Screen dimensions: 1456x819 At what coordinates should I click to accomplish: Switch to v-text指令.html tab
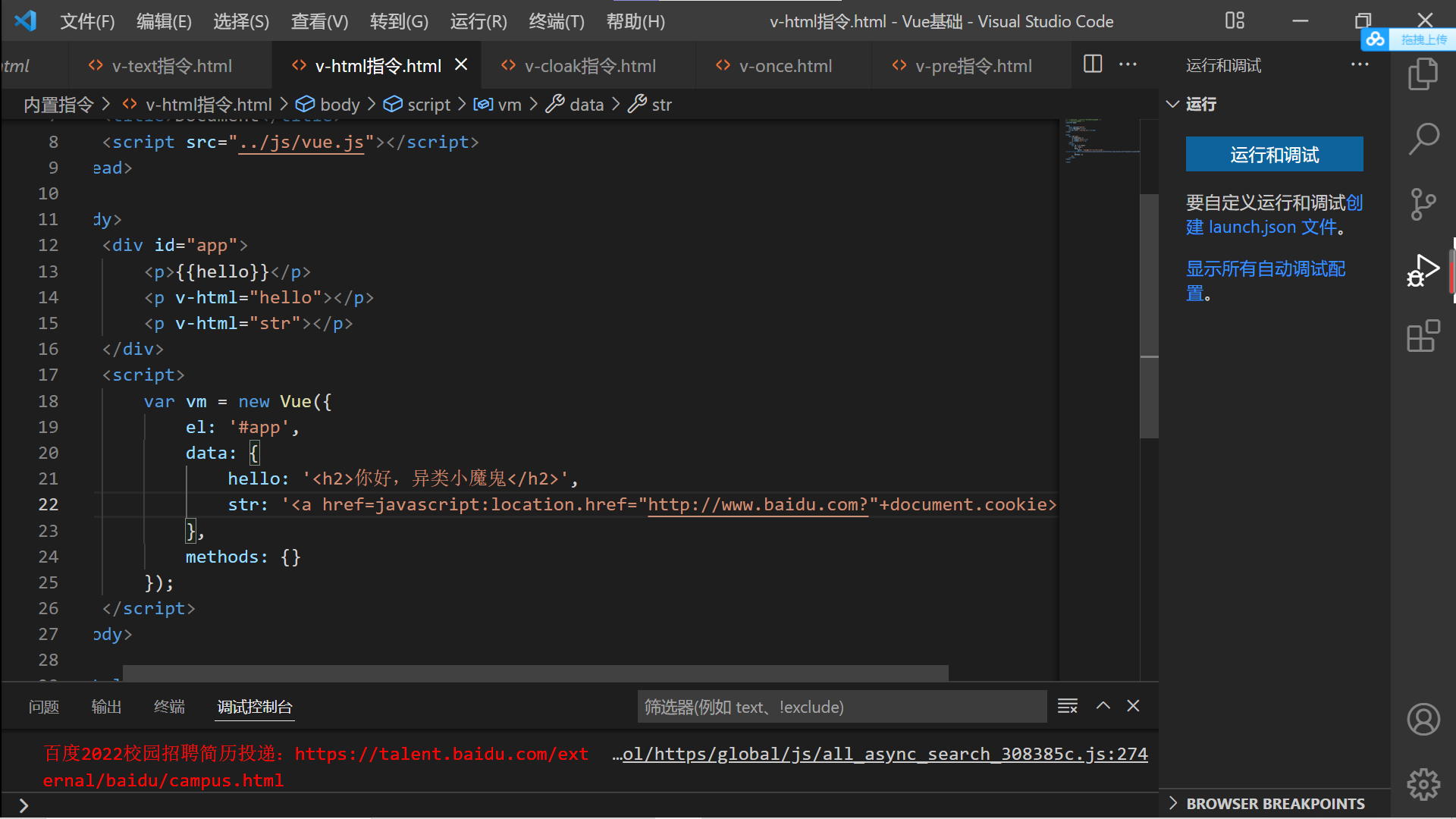[x=171, y=66]
